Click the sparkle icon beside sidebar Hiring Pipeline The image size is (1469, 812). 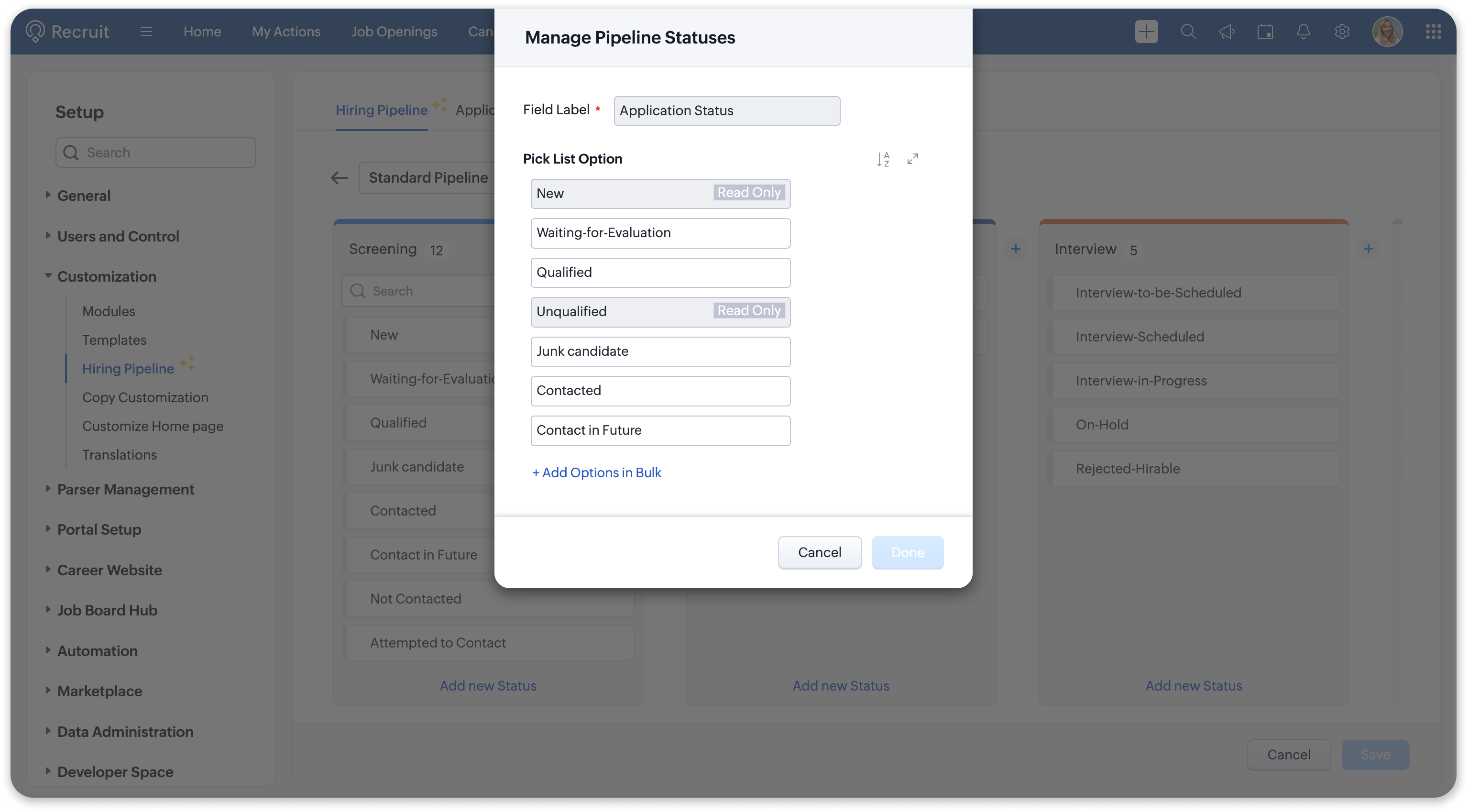coord(187,362)
